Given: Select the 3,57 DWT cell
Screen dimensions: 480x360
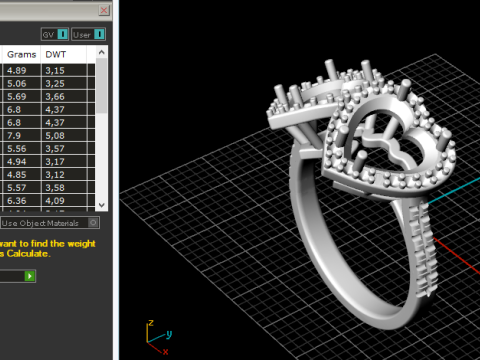Looking at the screenshot, I should 64,148.
